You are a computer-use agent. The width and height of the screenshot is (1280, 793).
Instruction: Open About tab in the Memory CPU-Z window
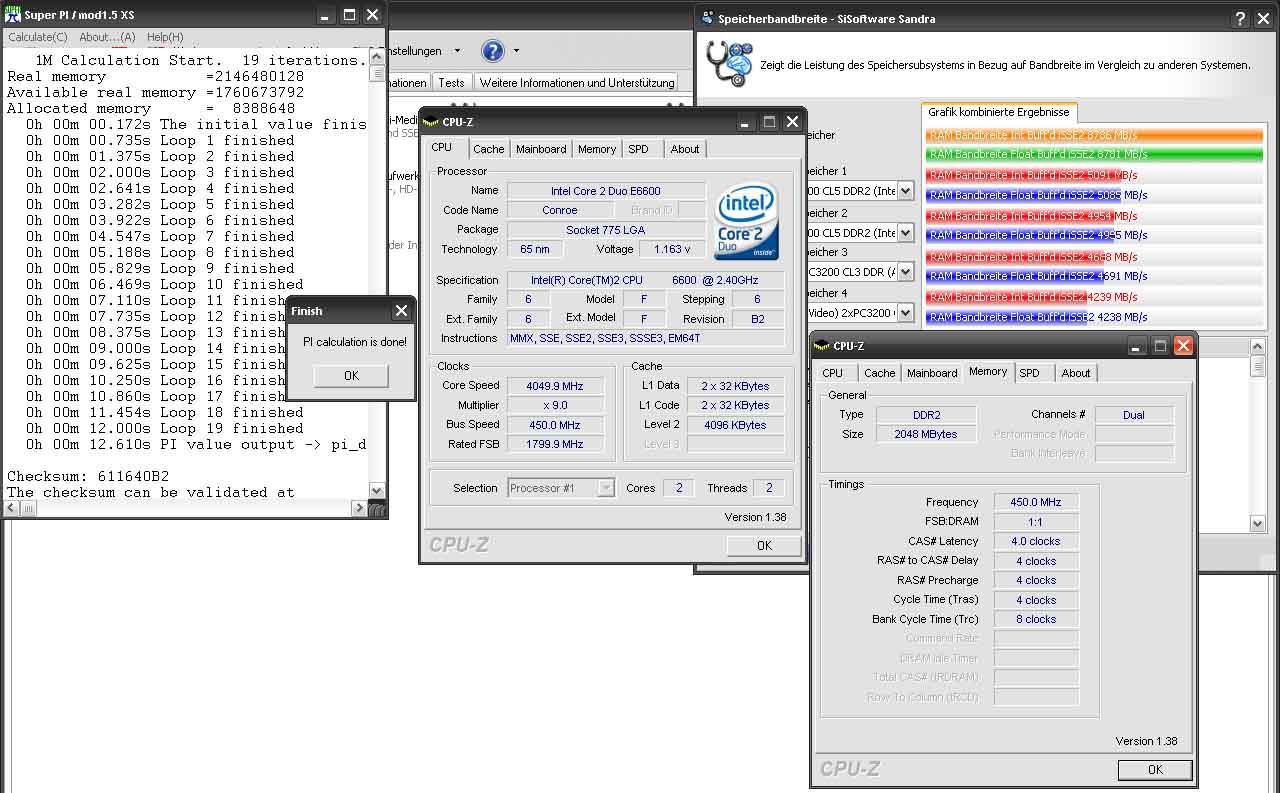[1076, 373]
